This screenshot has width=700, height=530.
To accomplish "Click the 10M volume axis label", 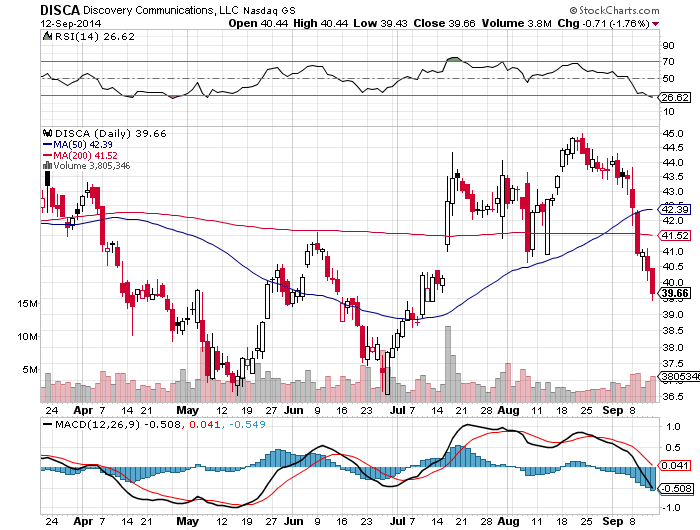I will (28, 337).
